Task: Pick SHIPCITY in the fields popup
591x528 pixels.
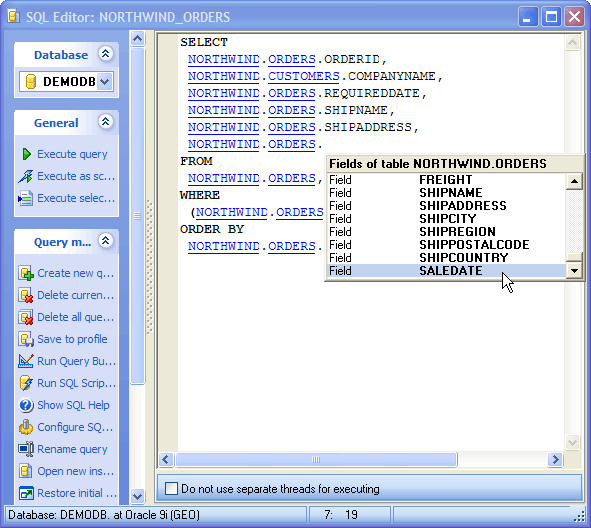Action: (x=447, y=219)
